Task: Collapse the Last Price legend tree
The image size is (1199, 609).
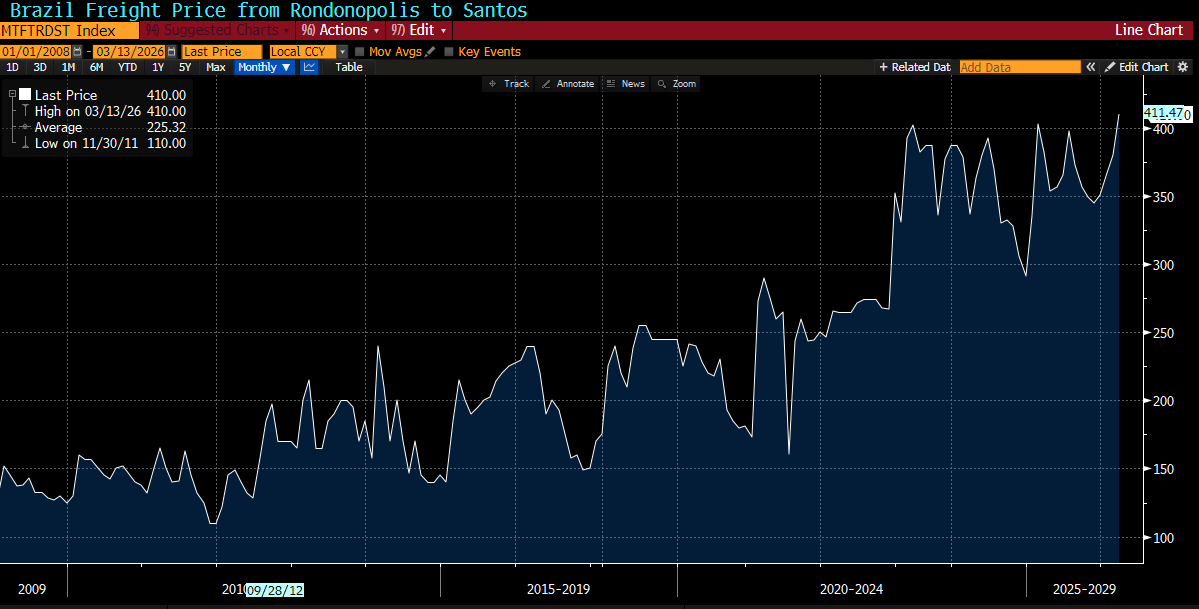Action: point(12,94)
